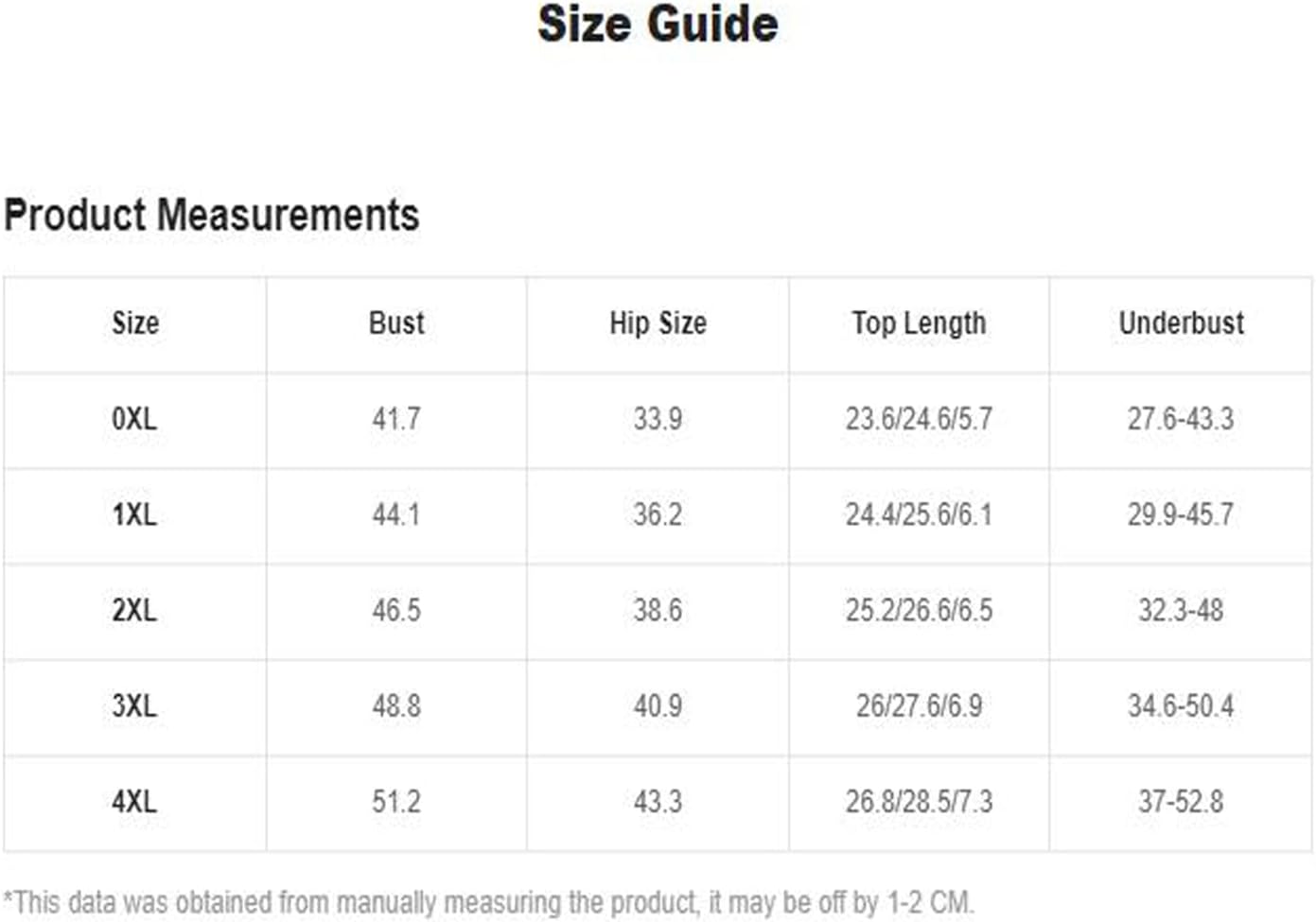Click the 1XL size row label
1316x922 pixels.
pyautogui.click(x=134, y=514)
